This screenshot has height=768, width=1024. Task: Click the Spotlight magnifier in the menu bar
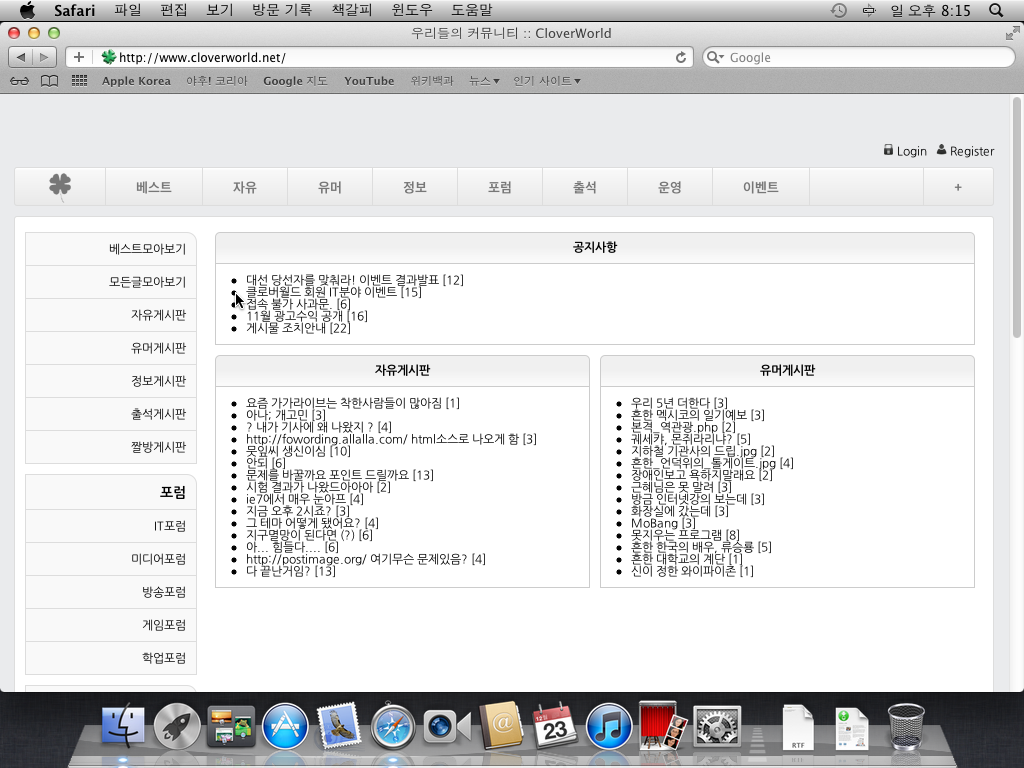[x=995, y=10]
